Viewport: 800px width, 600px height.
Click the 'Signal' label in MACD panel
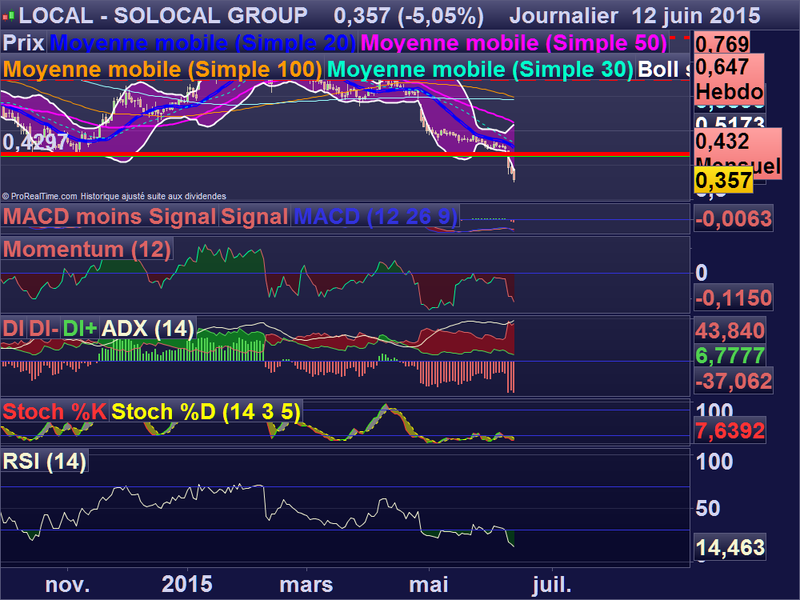(x=254, y=216)
